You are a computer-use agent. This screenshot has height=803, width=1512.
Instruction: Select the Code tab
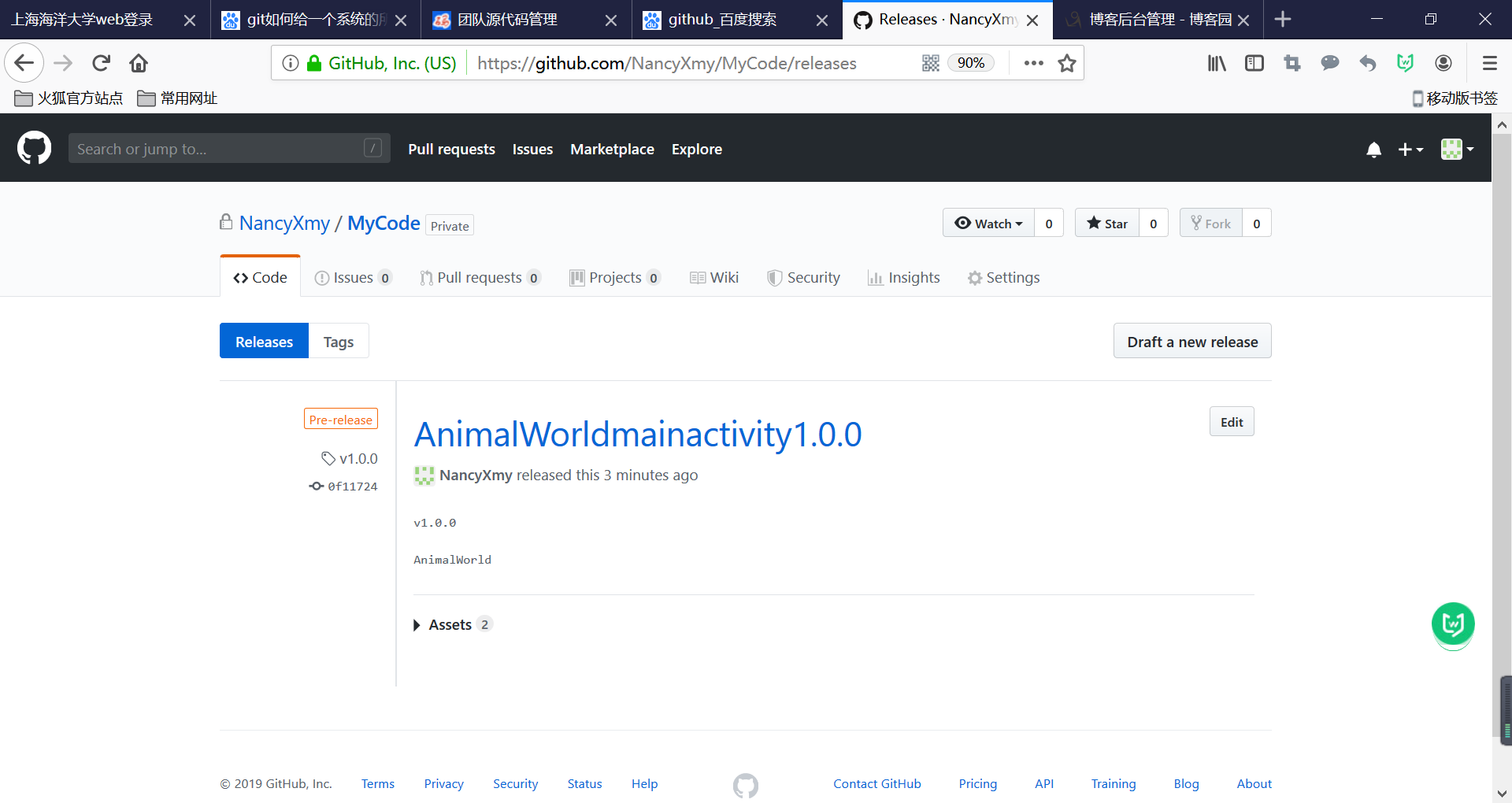tap(260, 278)
